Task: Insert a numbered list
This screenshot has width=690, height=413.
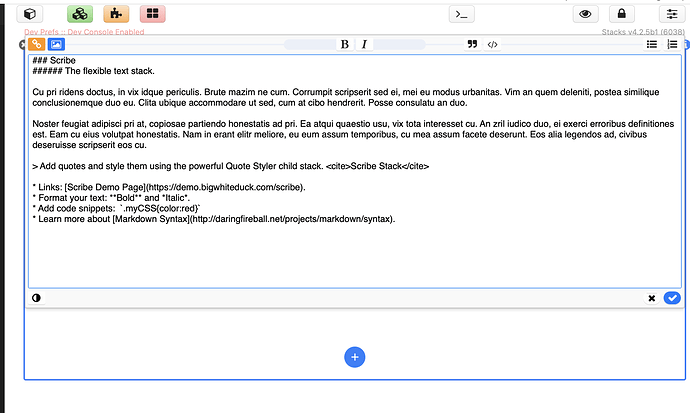Action: pyautogui.click(x=672, y=44)
